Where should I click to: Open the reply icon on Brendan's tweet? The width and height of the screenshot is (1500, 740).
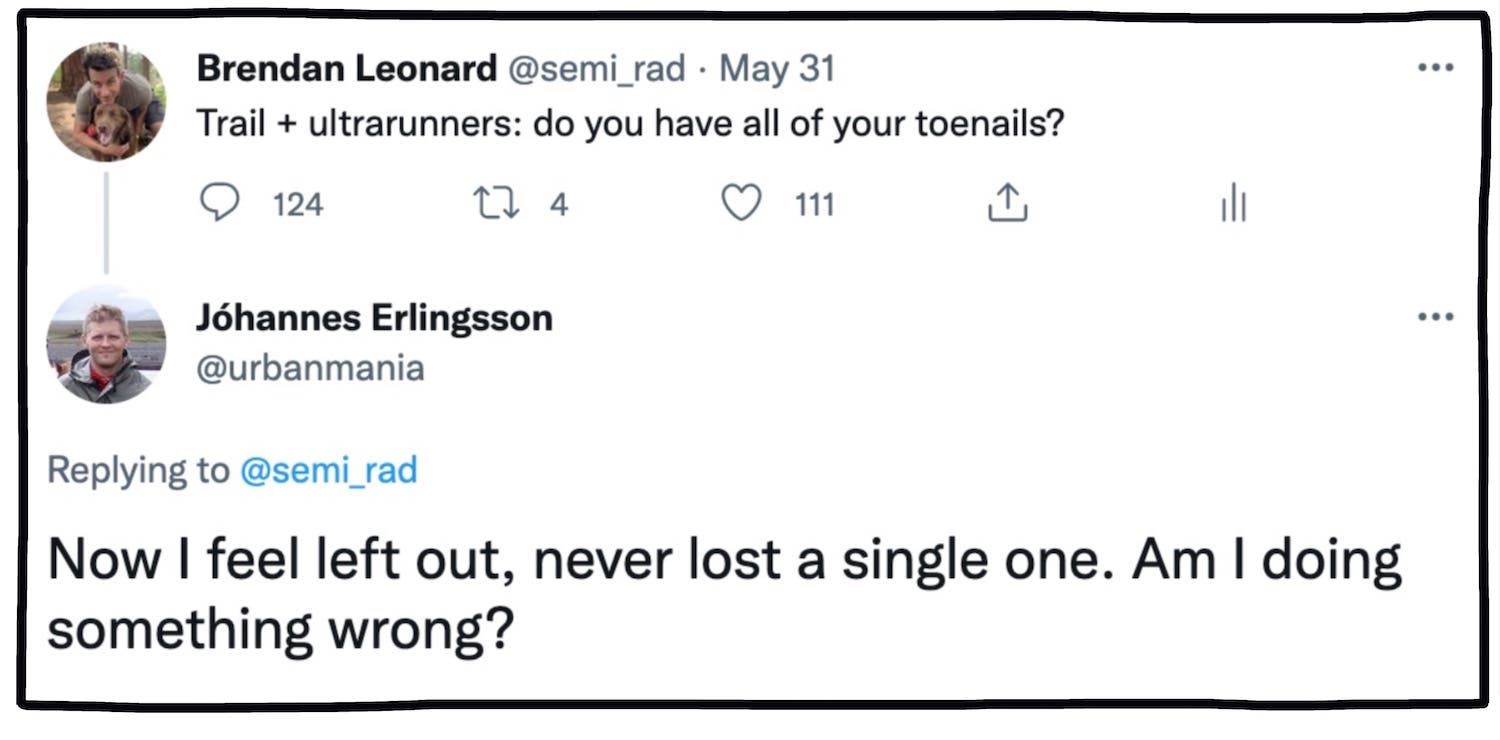coord(221,203)
